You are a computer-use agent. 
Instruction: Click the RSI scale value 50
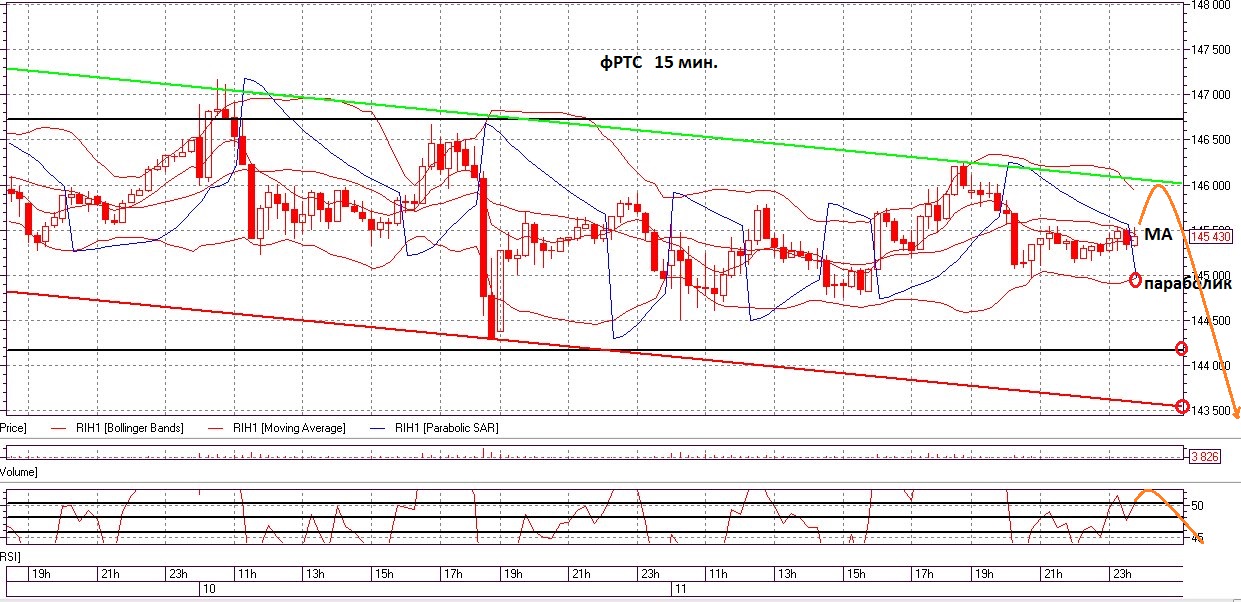1197,507
